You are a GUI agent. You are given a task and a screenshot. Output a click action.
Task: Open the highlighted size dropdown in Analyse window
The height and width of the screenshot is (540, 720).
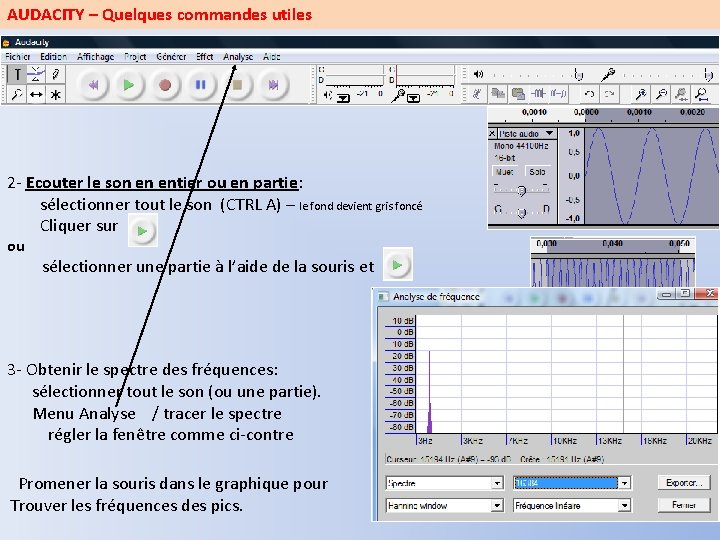[x=571, y=483]
